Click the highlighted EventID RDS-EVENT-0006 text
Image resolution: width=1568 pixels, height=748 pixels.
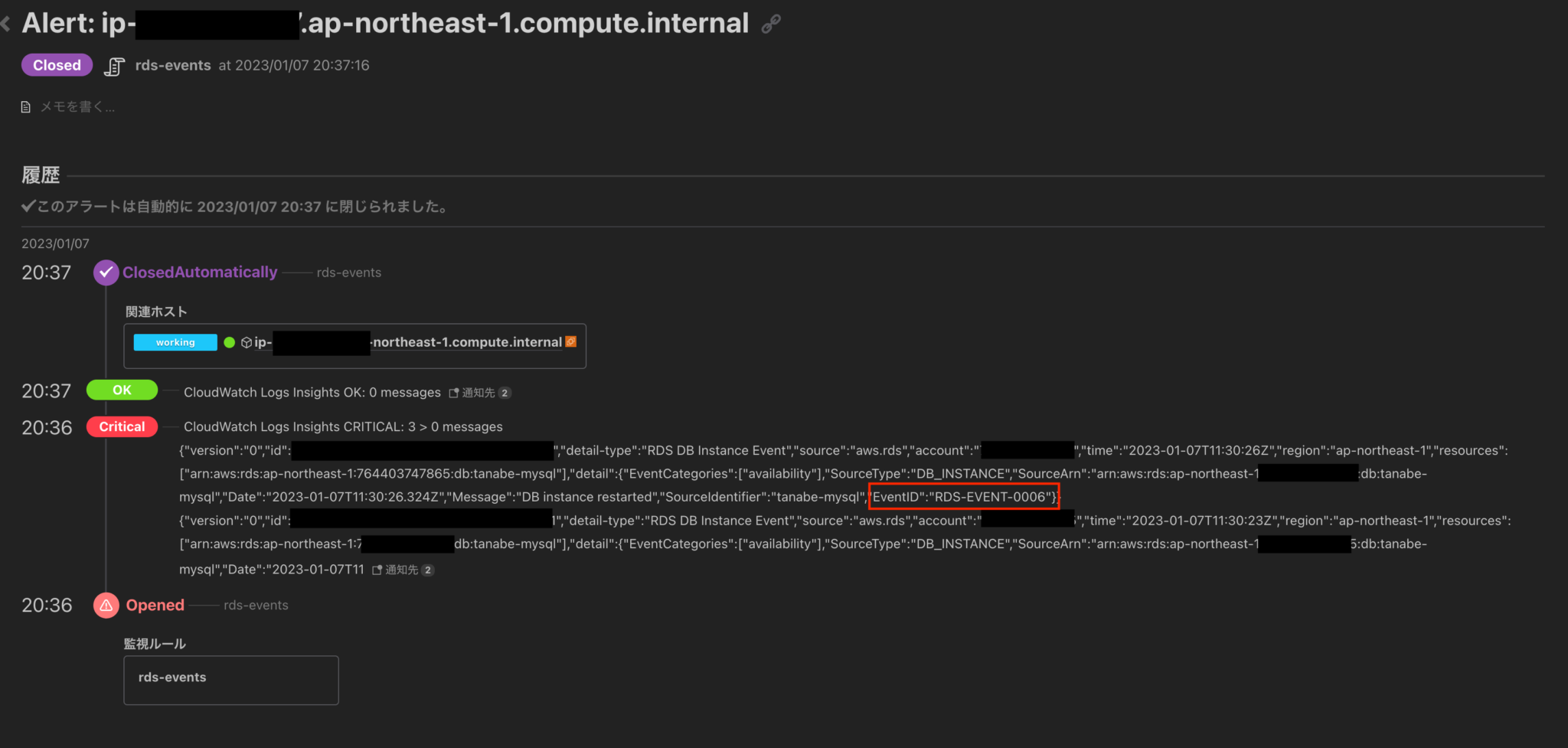964,497
